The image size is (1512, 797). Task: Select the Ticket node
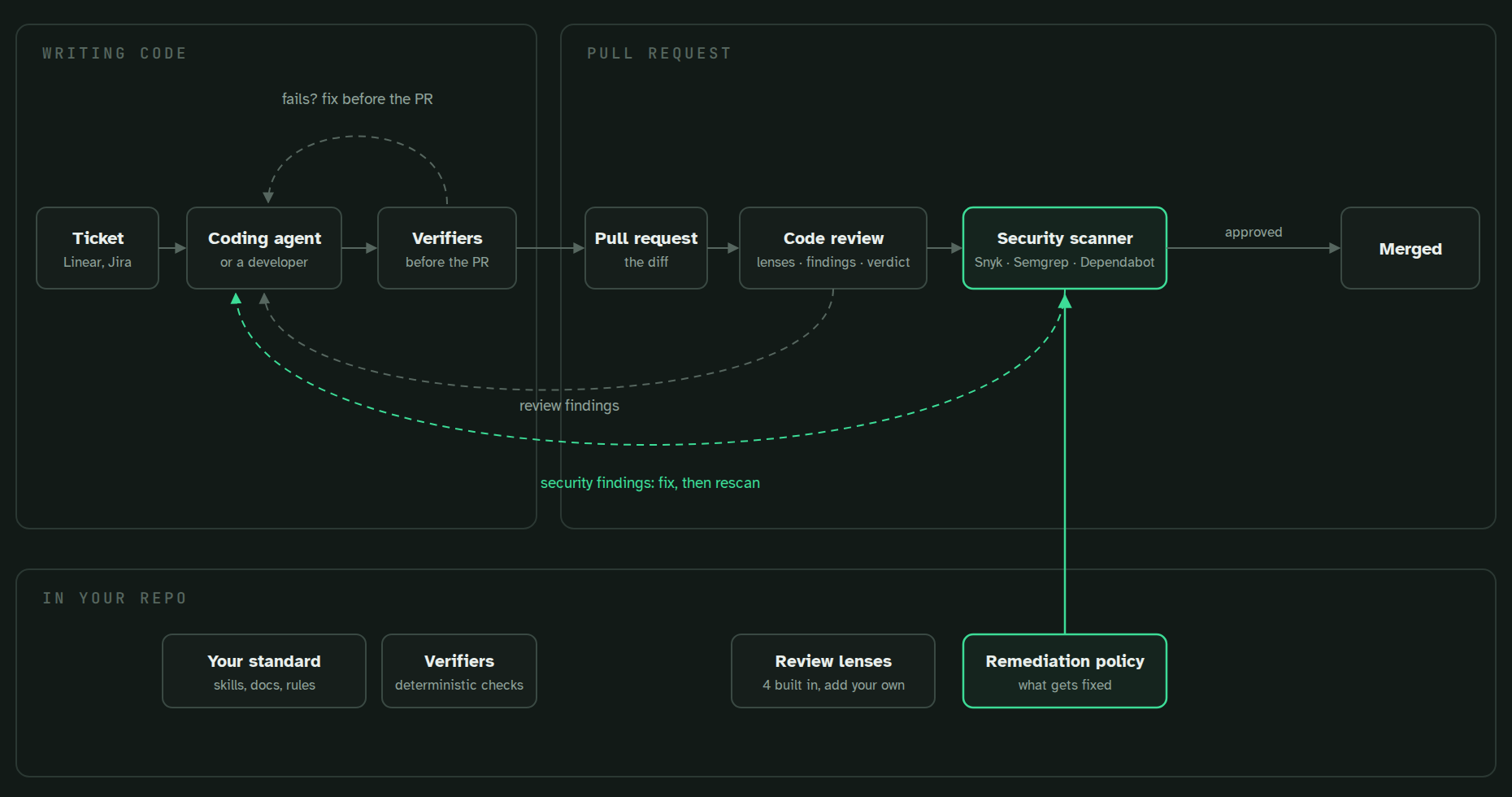tap(98, 248)
